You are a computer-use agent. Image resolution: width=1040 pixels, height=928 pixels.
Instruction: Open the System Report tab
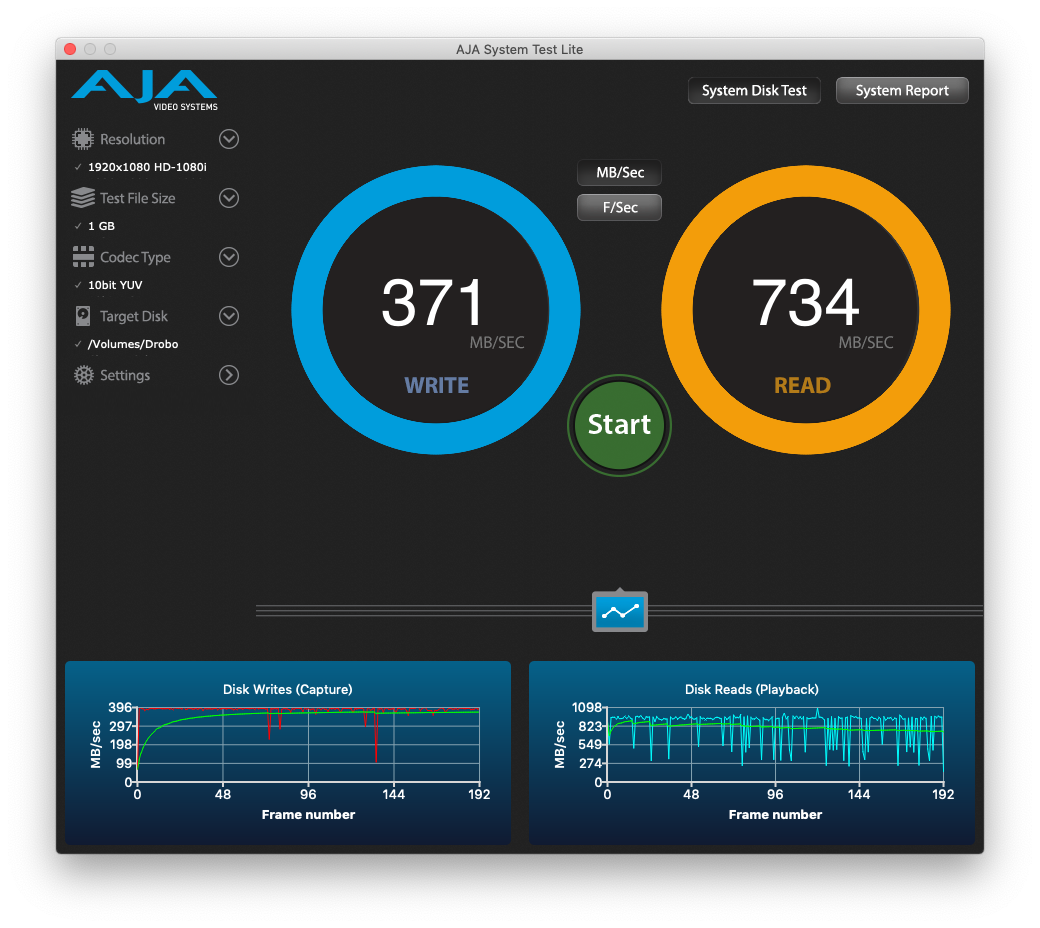902,90
